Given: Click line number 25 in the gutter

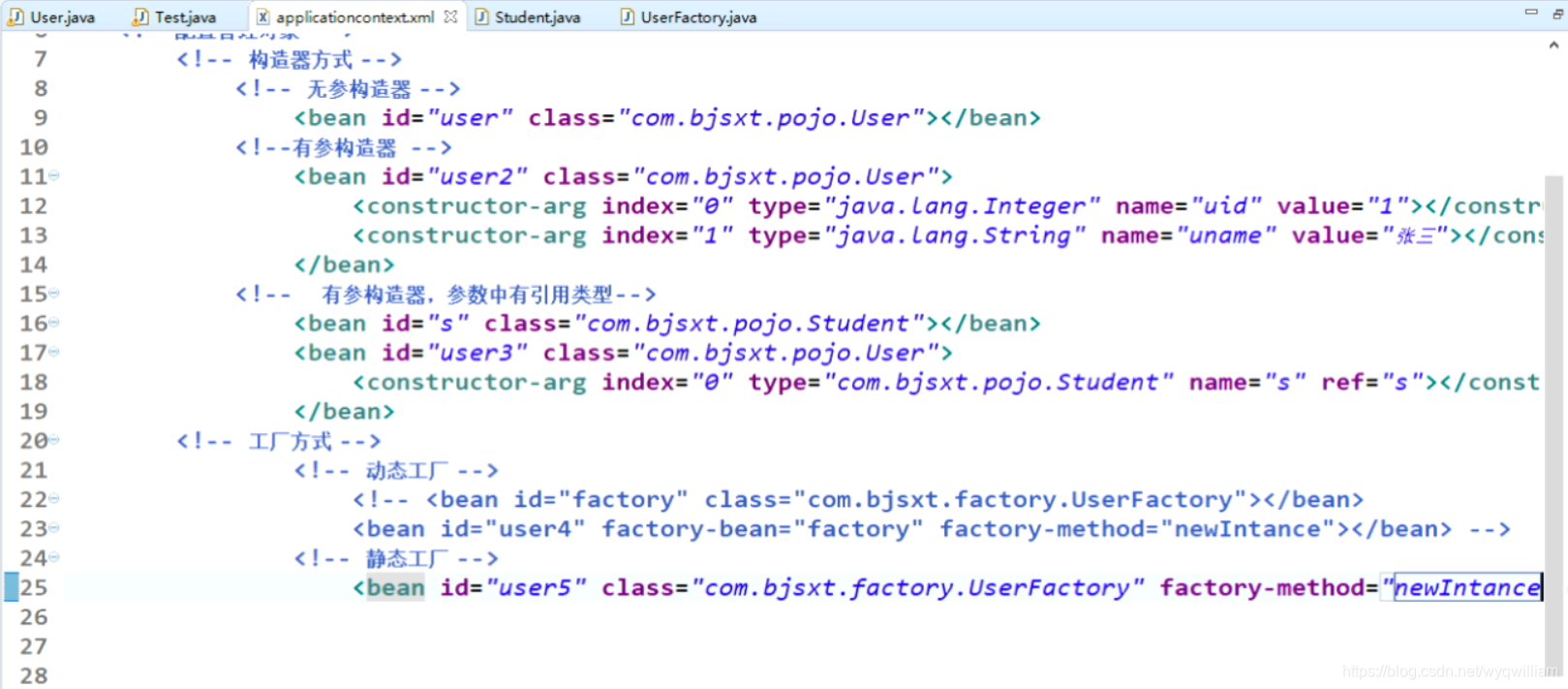Looking at the screenshot, I should (34, 587).
